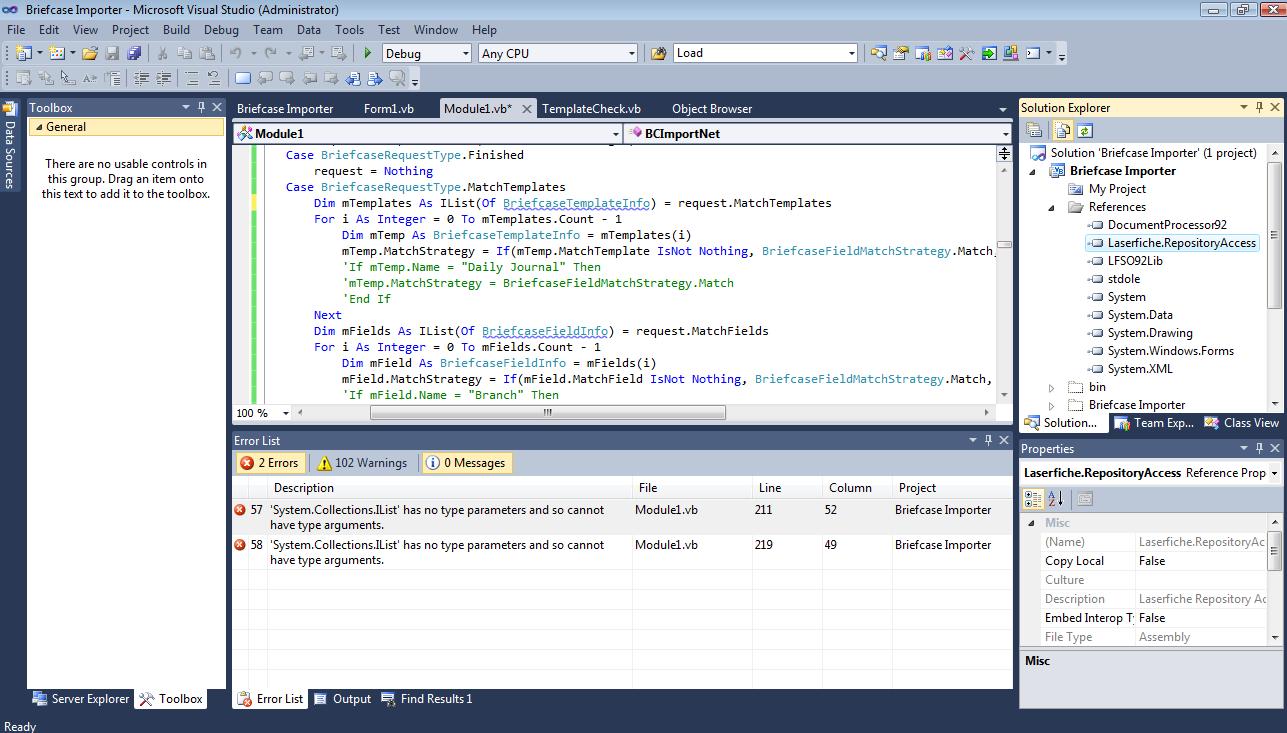
Task: Open Properties Window from the main toolbar
Action: tap(902, 53)
